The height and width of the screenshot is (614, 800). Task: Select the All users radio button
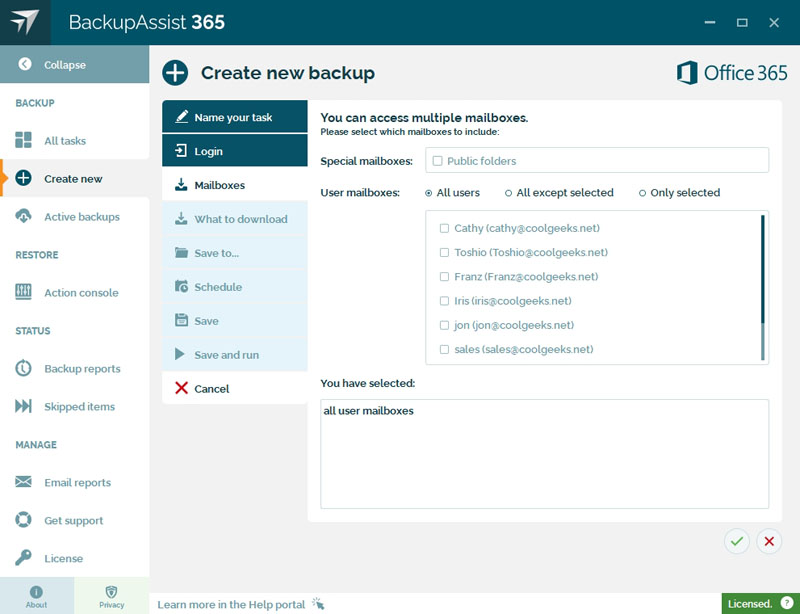coord(429,193)
